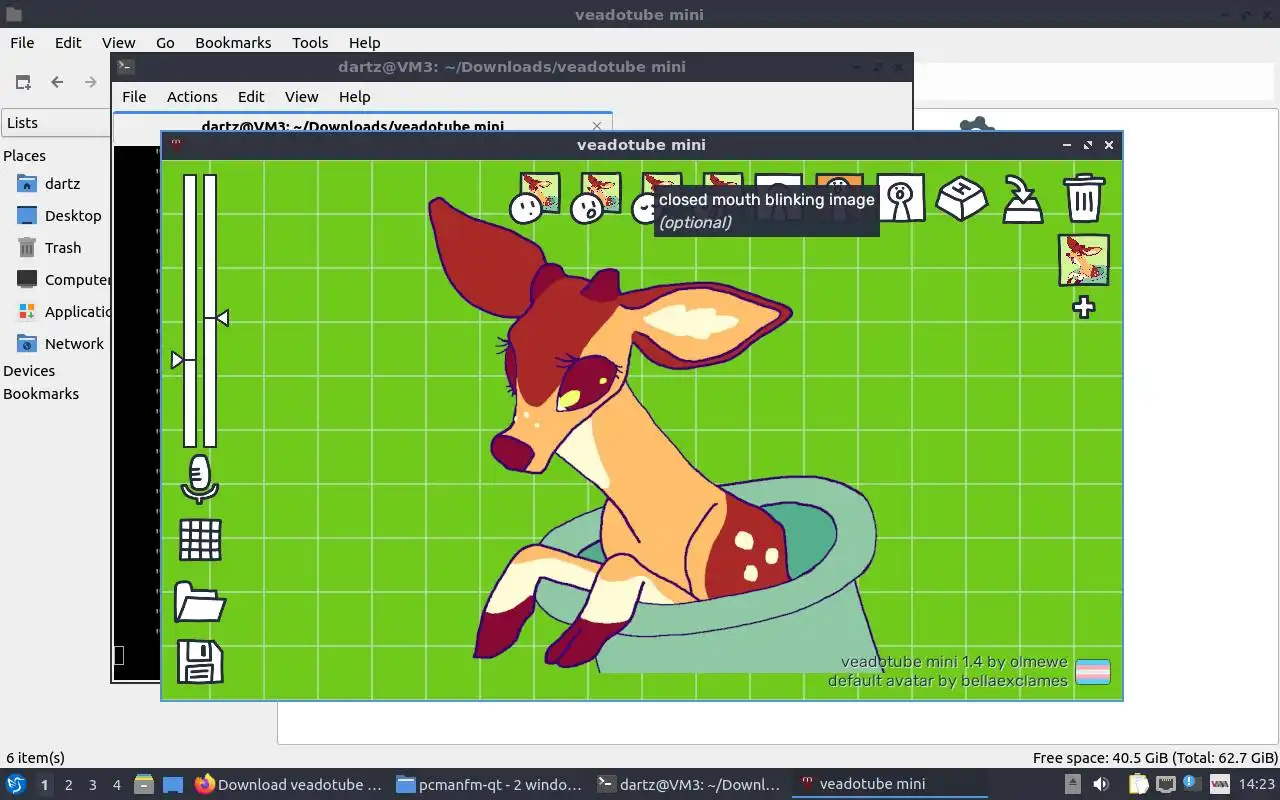Image resolution: width=1280 pixels, height=800 pixels.
Task: Open Edit menu in file manager
Action: point(68,42)
